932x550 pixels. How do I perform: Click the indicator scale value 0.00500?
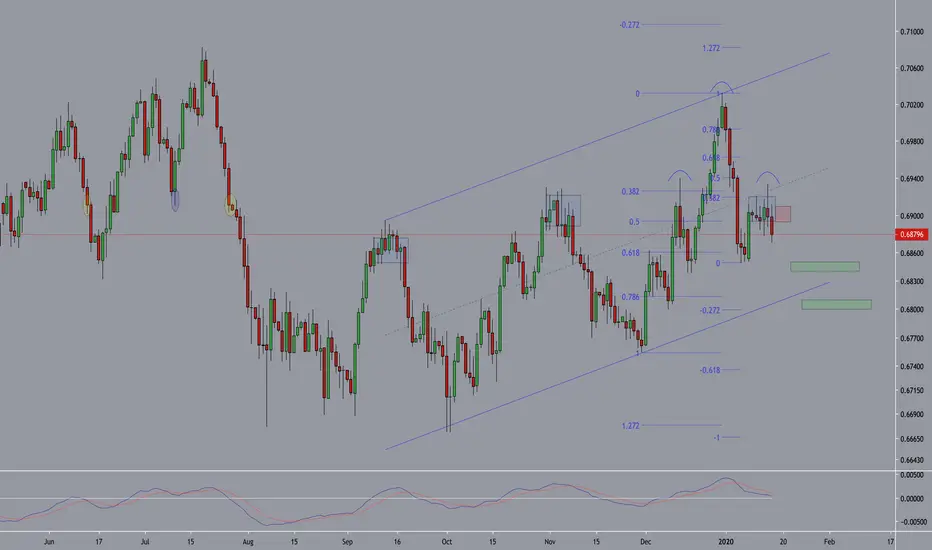tap(912, 475)
